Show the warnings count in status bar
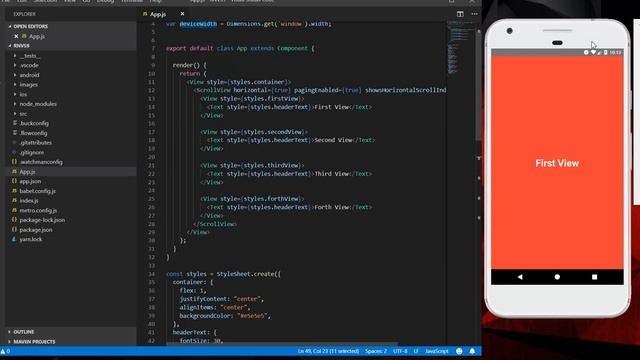 pos(5,351)
